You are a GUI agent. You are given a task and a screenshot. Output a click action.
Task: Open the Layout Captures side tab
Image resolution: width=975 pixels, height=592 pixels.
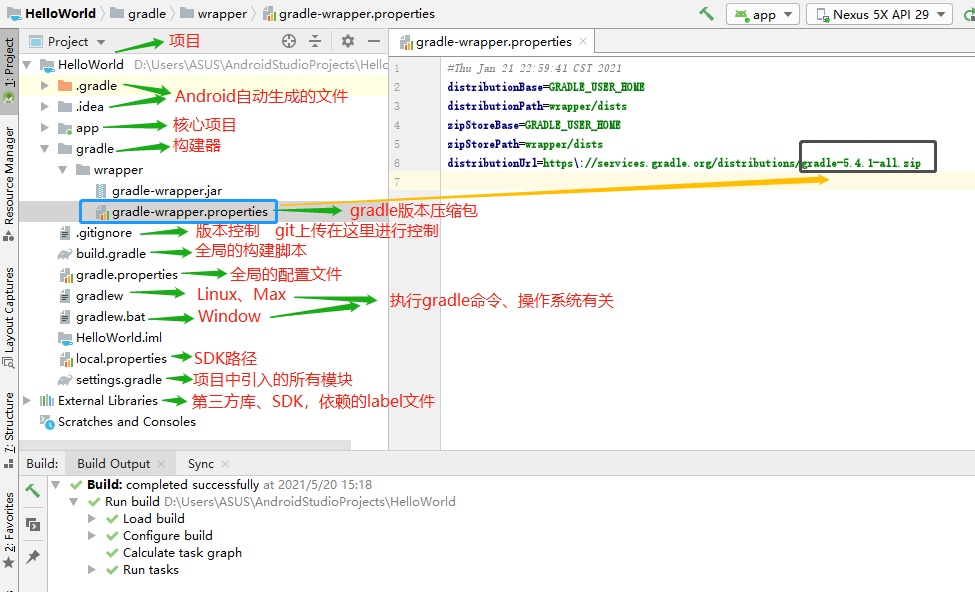click(9, 317)
